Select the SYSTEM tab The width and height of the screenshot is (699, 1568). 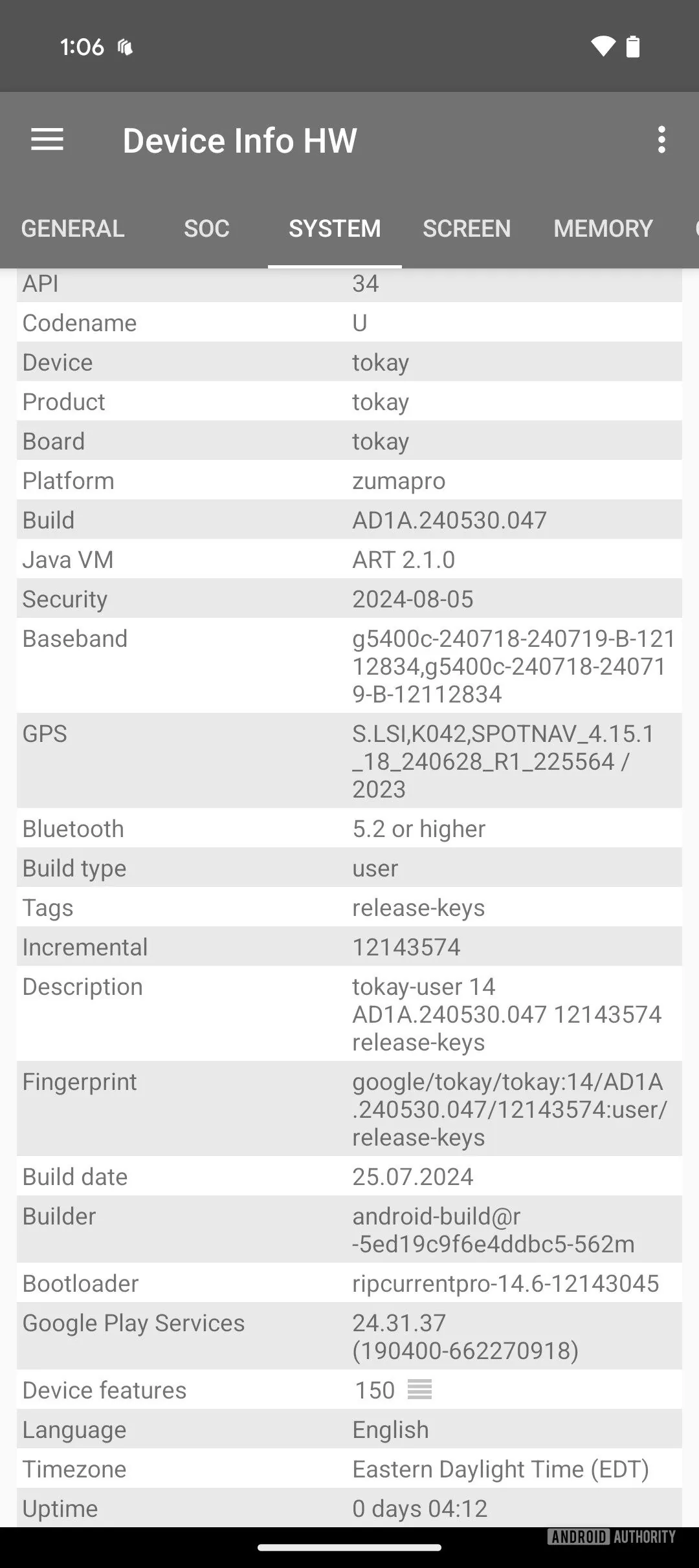[335, 228]
